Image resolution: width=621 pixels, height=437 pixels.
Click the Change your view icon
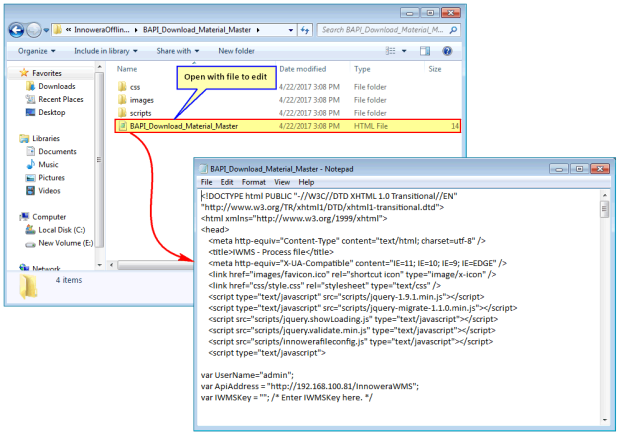pos(391,51)
